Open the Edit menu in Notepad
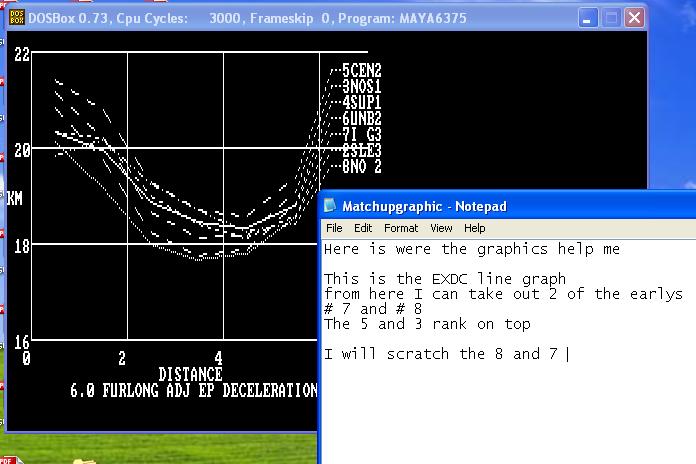The width and height of the screenshot is (696, 464). click(x=363, y=228)
